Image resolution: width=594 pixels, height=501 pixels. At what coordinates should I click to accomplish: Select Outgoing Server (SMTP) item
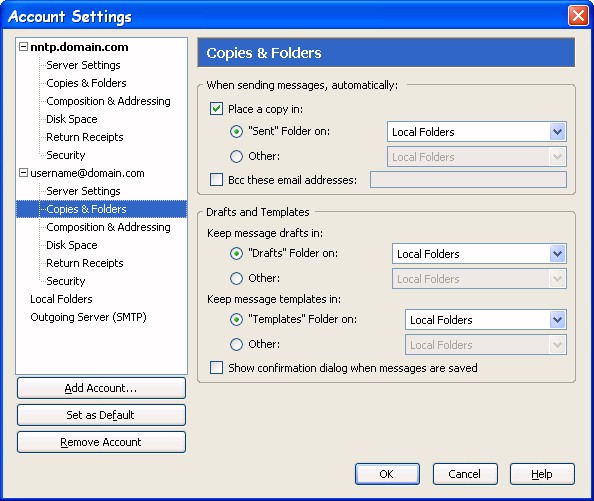[x=88, y=317]
